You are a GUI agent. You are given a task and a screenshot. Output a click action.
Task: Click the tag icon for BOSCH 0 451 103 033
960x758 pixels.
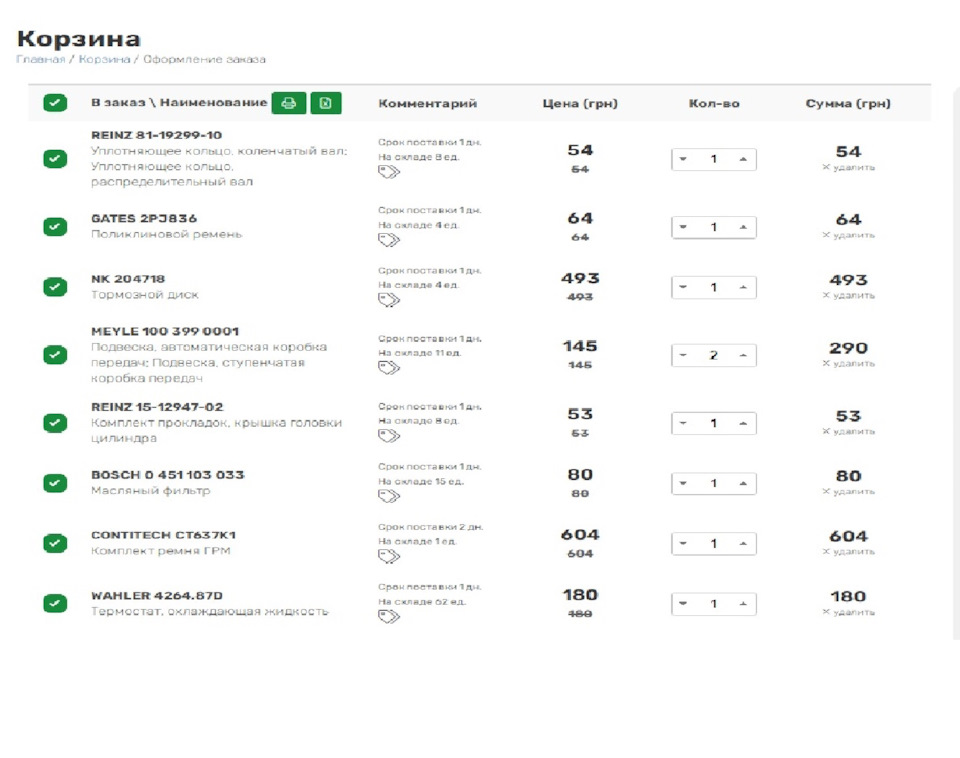(389, 497)
